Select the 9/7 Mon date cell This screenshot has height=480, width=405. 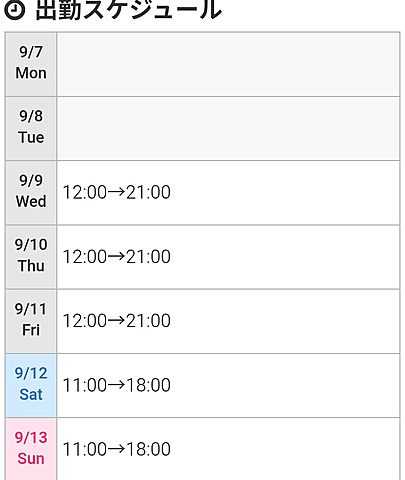(x=31, y=64)
